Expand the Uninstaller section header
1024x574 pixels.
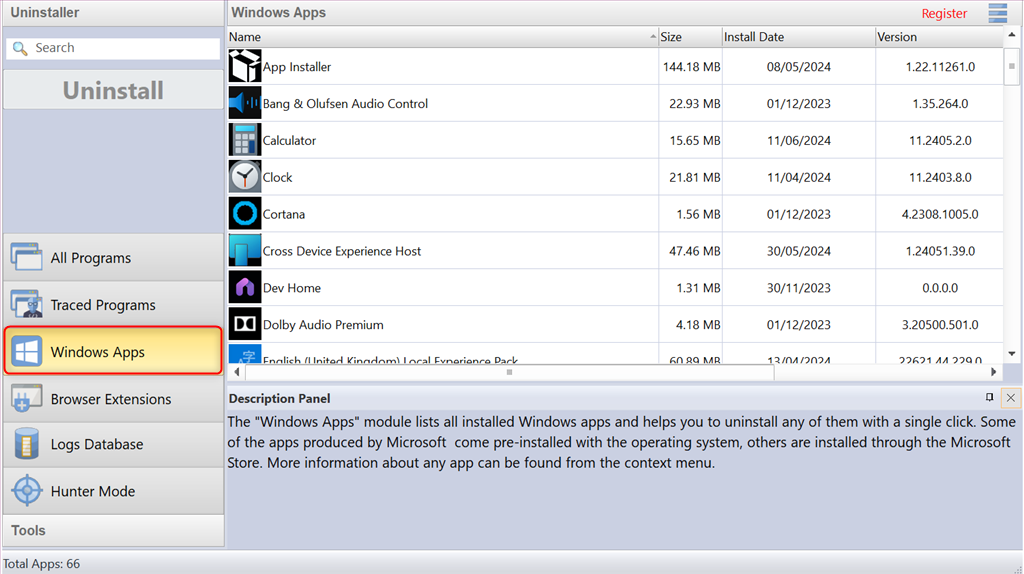point(113,12)
